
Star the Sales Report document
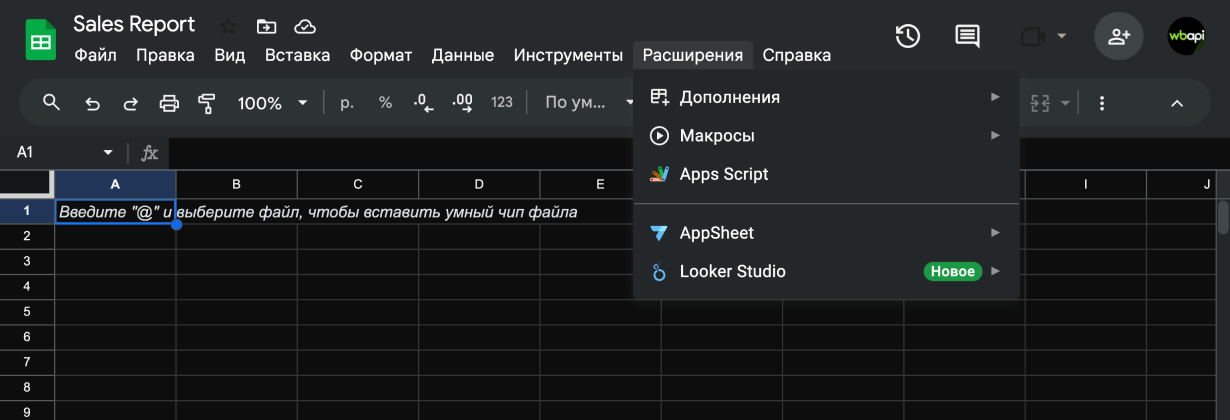(228, 26)
